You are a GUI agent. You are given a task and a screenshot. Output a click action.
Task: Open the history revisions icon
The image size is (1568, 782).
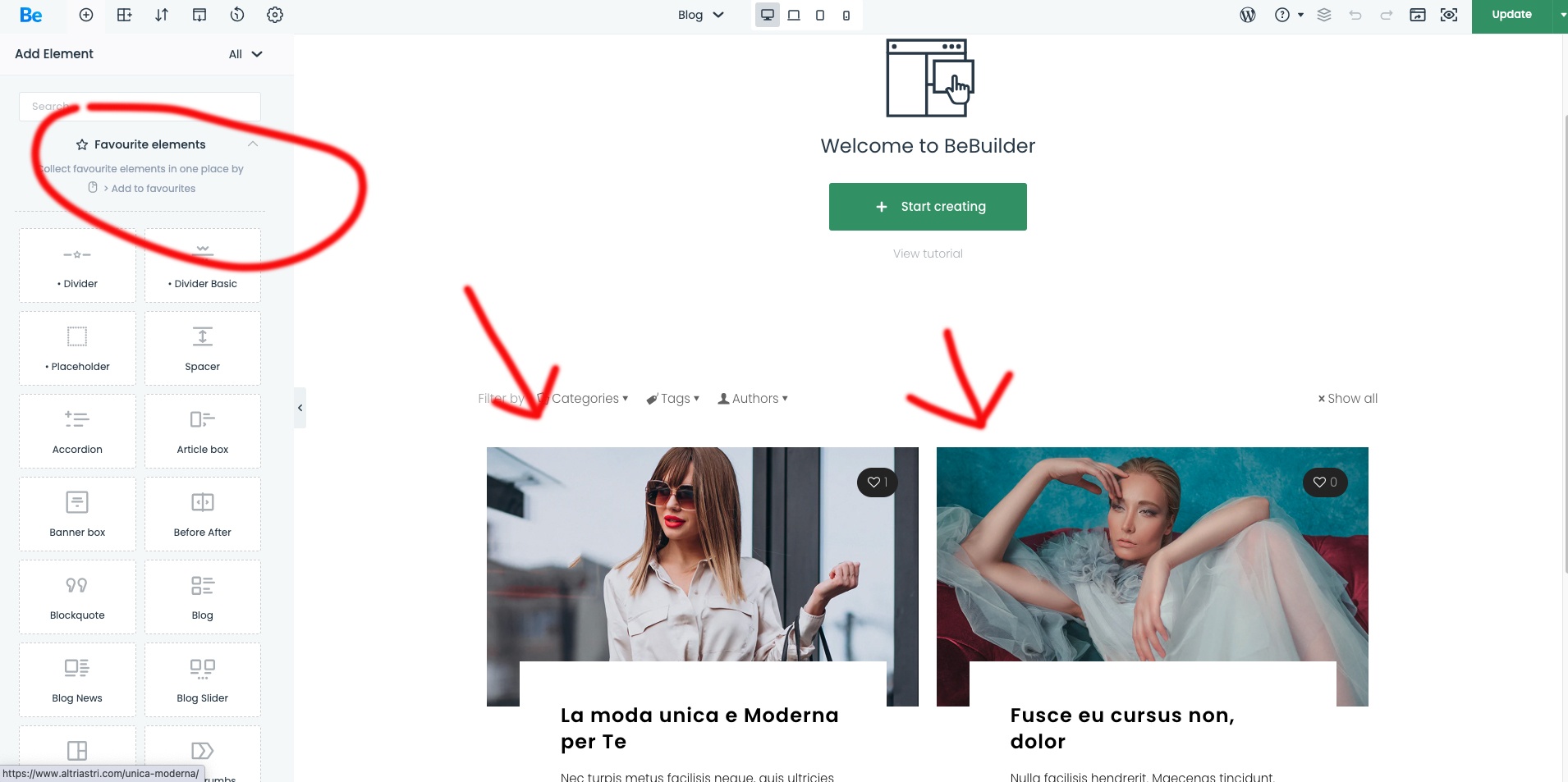[x=237, y=15]
